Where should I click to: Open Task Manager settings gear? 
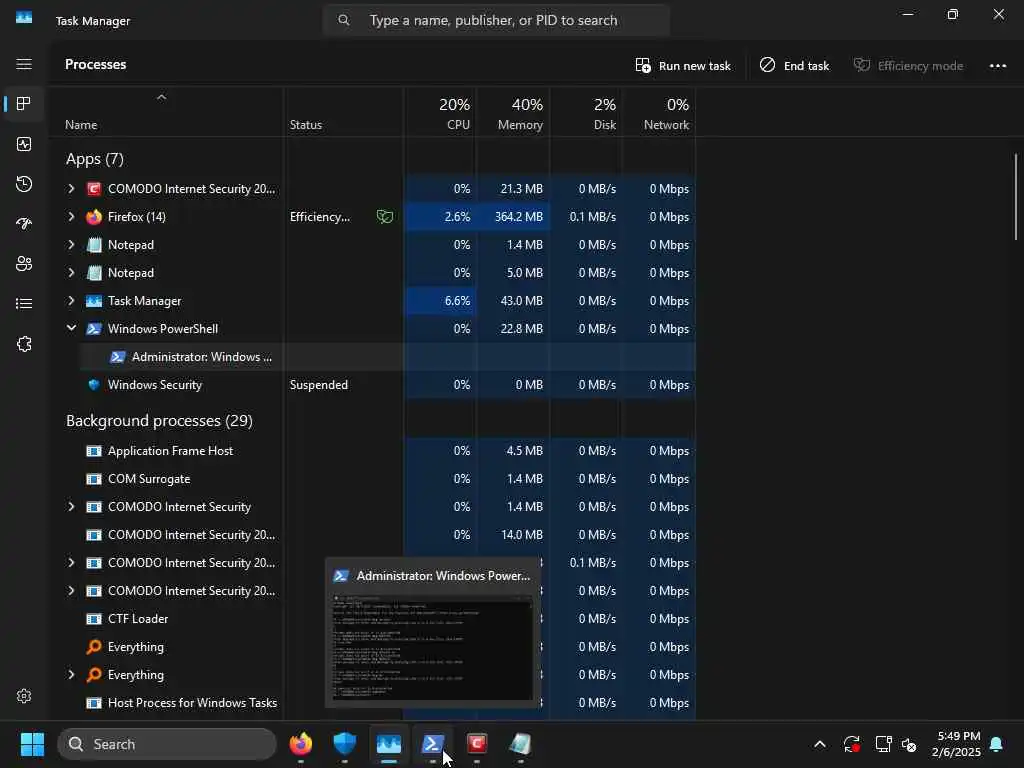[24, 696]
